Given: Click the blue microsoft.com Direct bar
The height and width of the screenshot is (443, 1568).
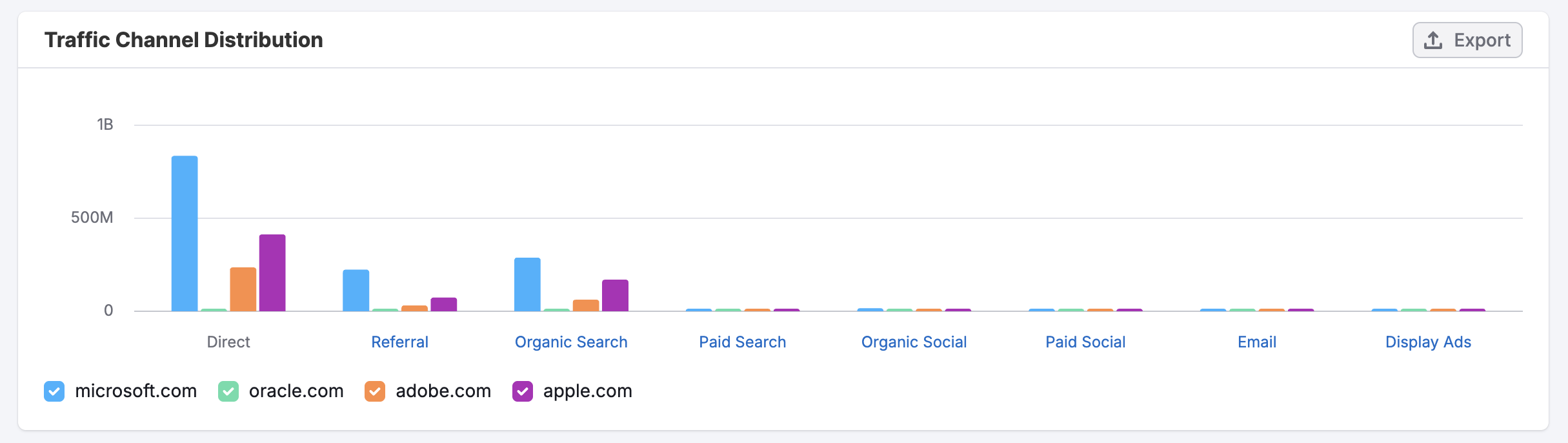Looking at the screenshot, I should coord(185,234).
